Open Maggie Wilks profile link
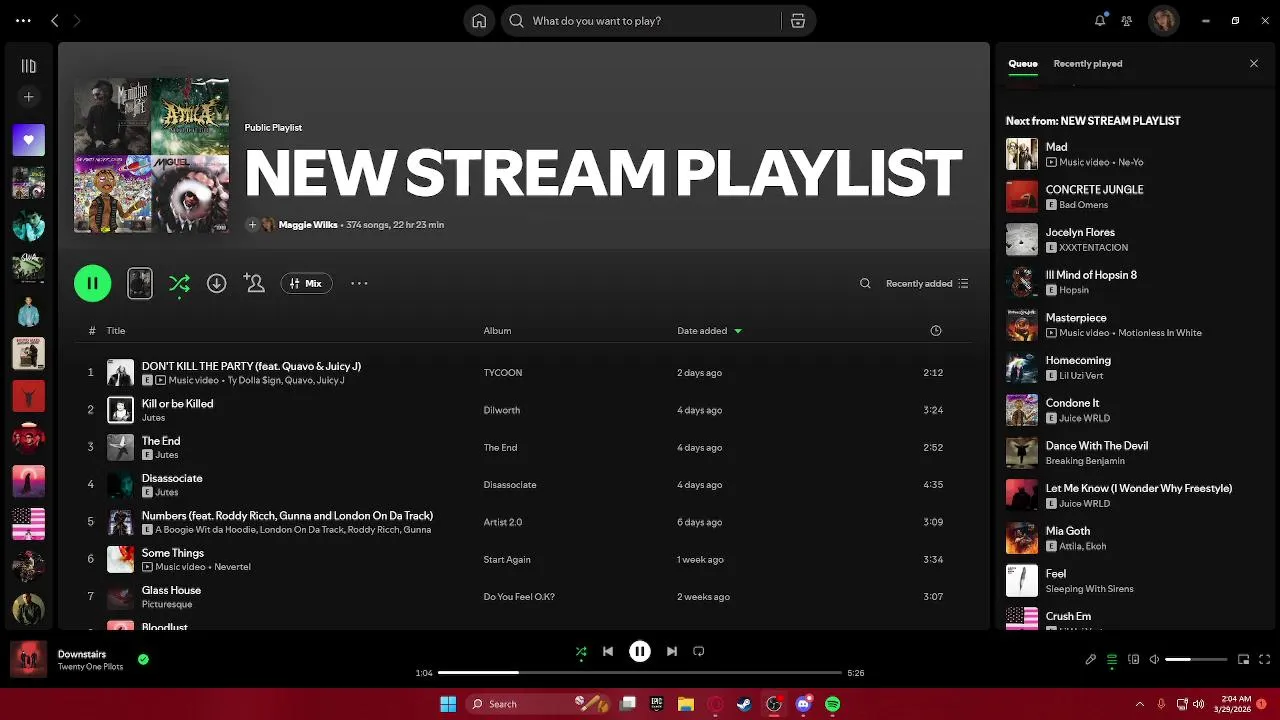This screenshot has width=1280, height=720. [x=308, y=225]
